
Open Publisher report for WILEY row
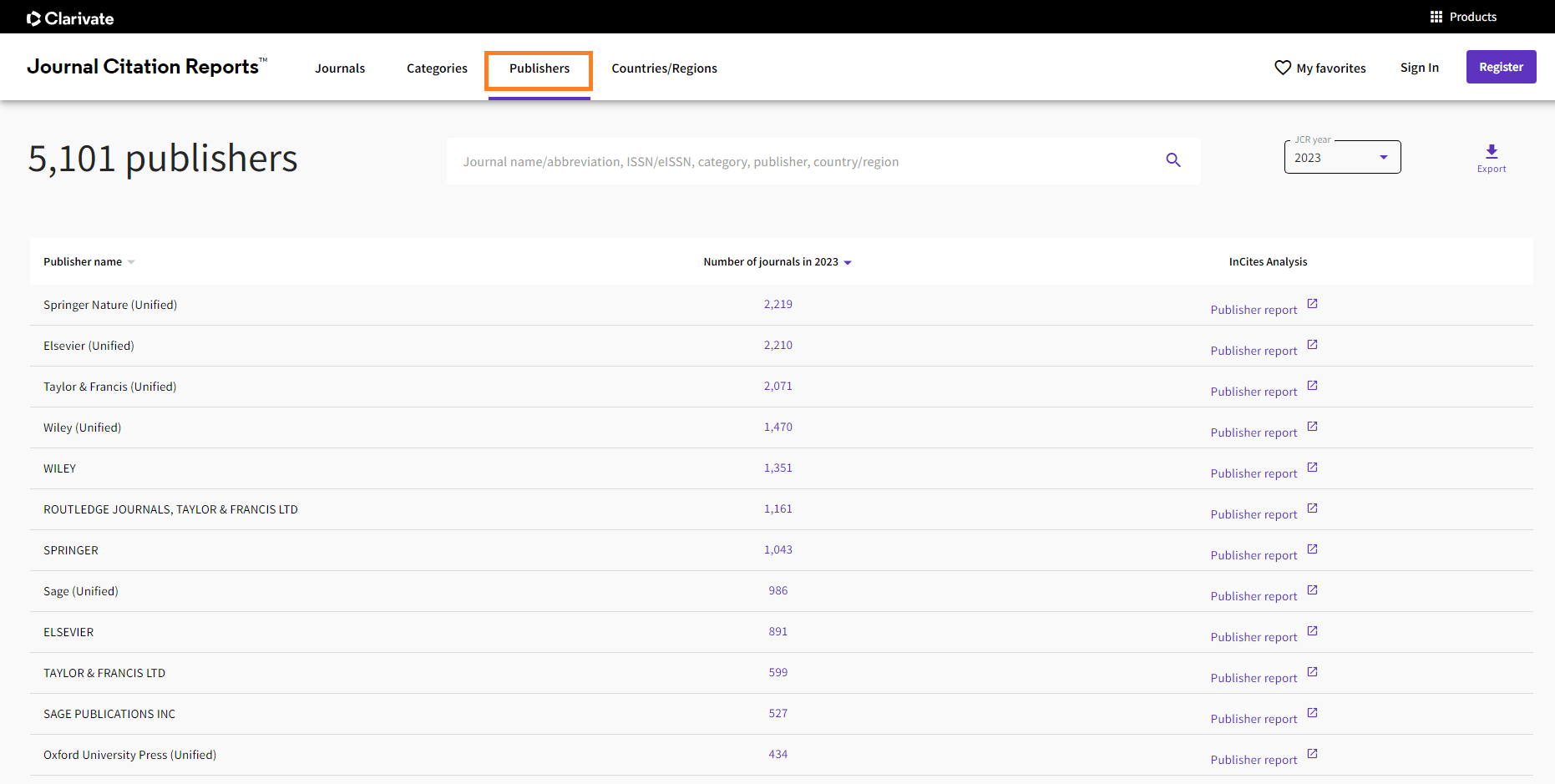(1254, 473)
